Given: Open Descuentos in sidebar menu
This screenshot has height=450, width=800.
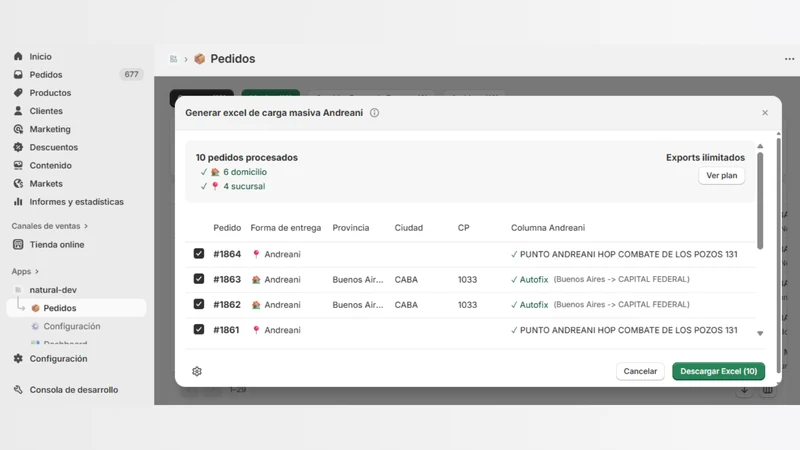Looking at the screenshot, I should 54,147.
